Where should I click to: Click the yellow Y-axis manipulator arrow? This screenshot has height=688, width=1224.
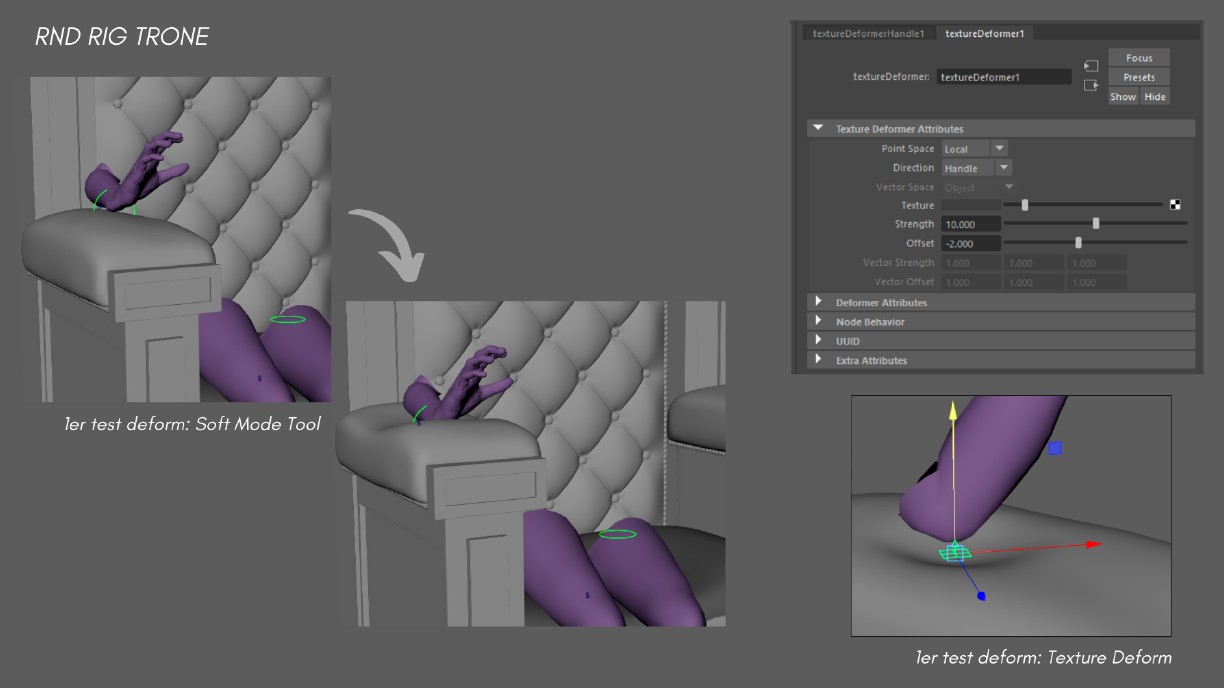[953, 411]
